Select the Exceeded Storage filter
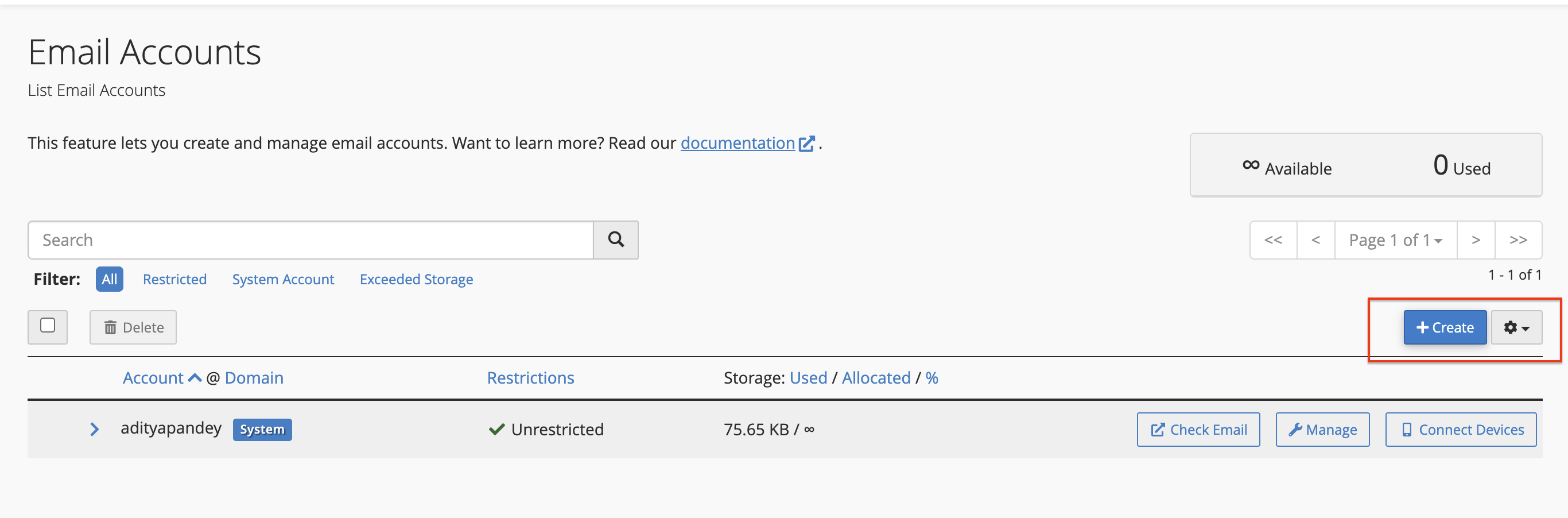The image size is (1568, 518). [416, 279]
